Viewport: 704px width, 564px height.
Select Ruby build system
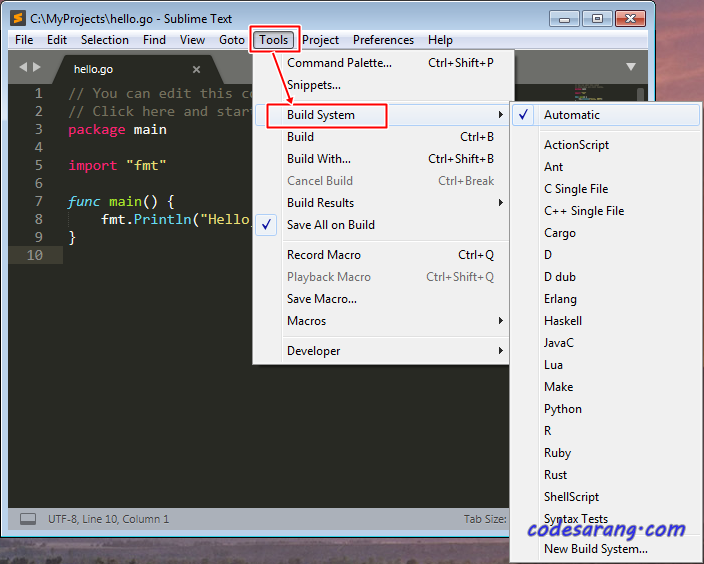click(606, 453)
